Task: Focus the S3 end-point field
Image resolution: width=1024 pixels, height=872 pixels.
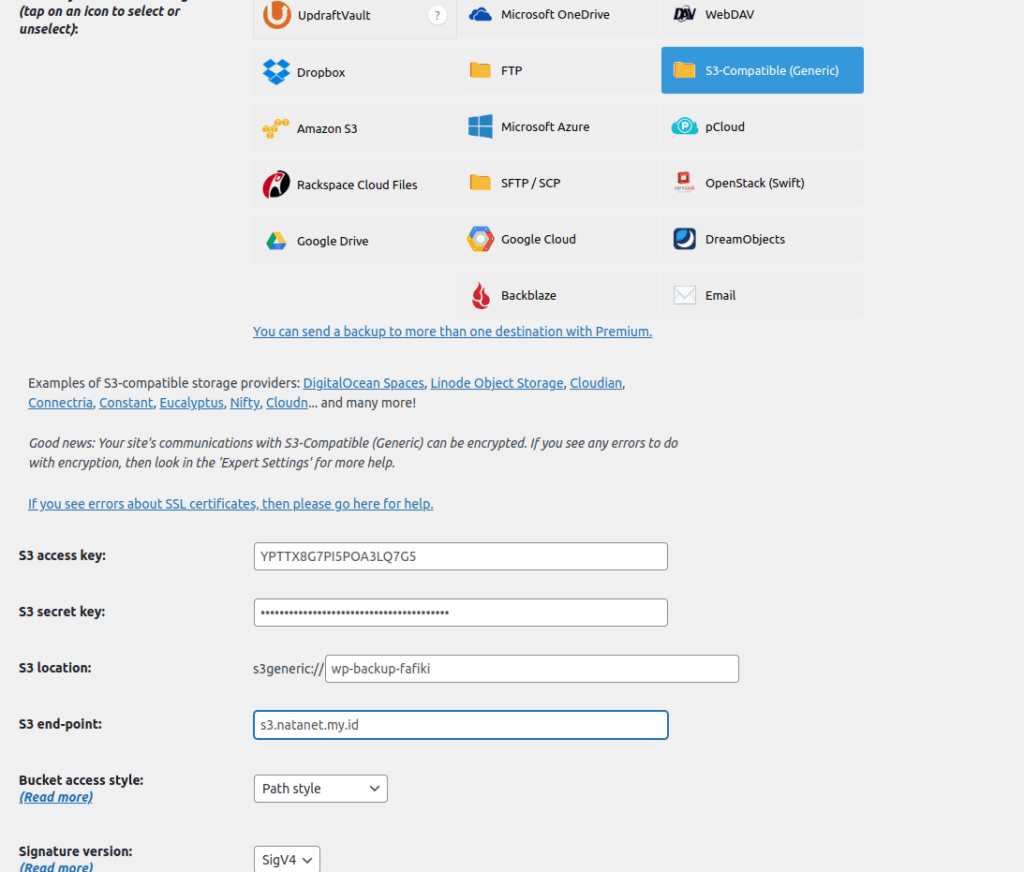Action: (x=461, y=725)
